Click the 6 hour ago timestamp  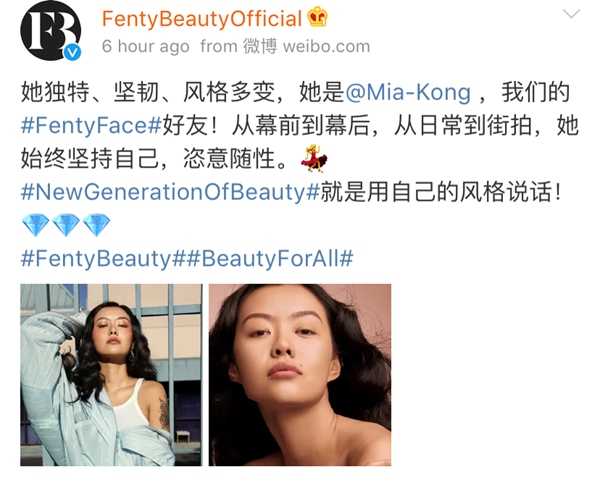pos(146,46)
